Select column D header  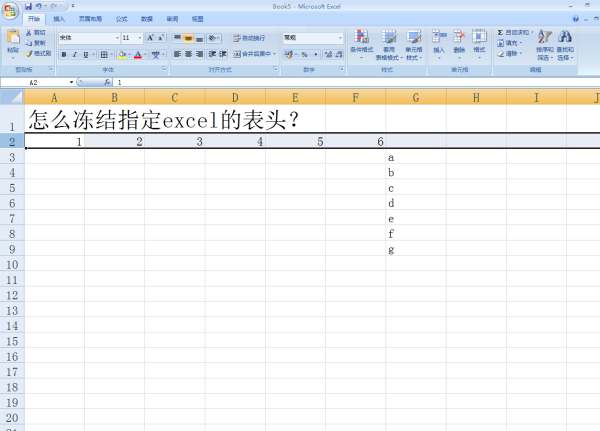tap(235, 97)
